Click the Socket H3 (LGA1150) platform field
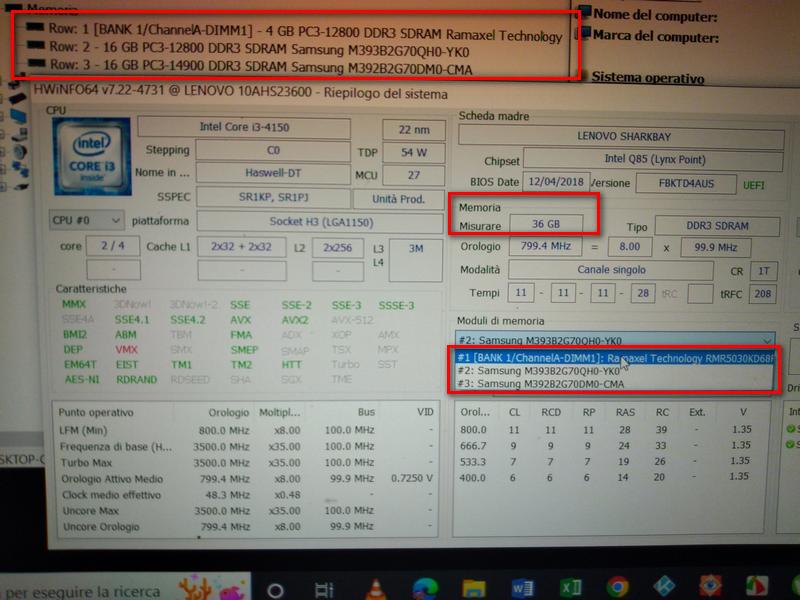Viewport: 800px width, 600px height. pyautogui.click(x=320, y=222)
